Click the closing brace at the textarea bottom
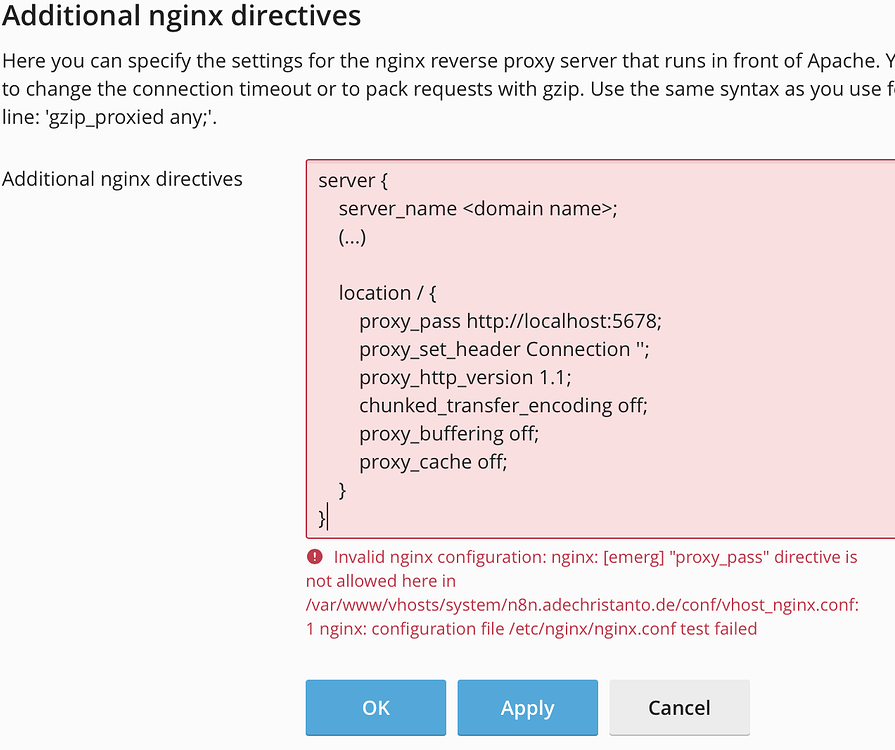The height and width of the screenshot is (750, 895). coord(322,518)
